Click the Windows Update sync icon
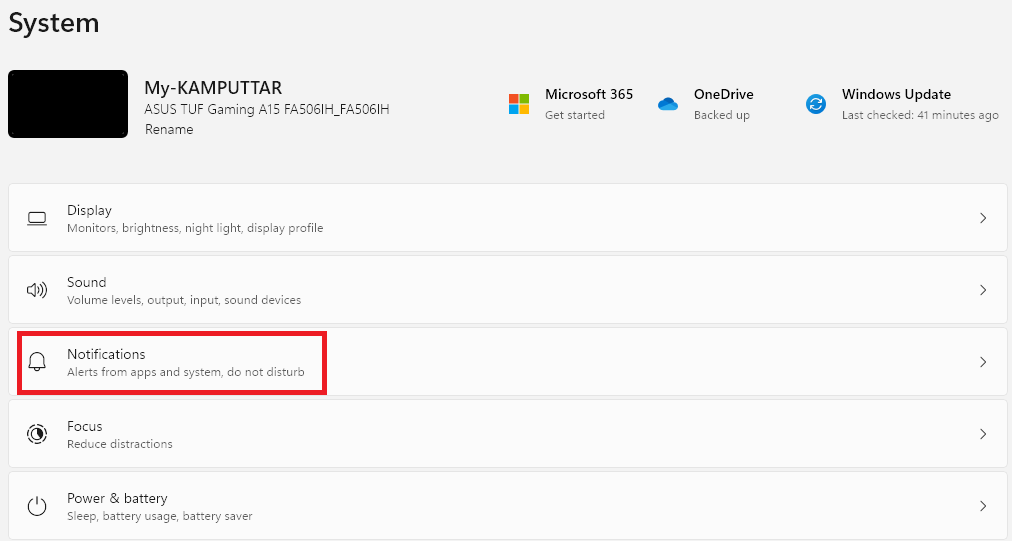The height and width of the screenshot is (541, 1012). point(816,104)
